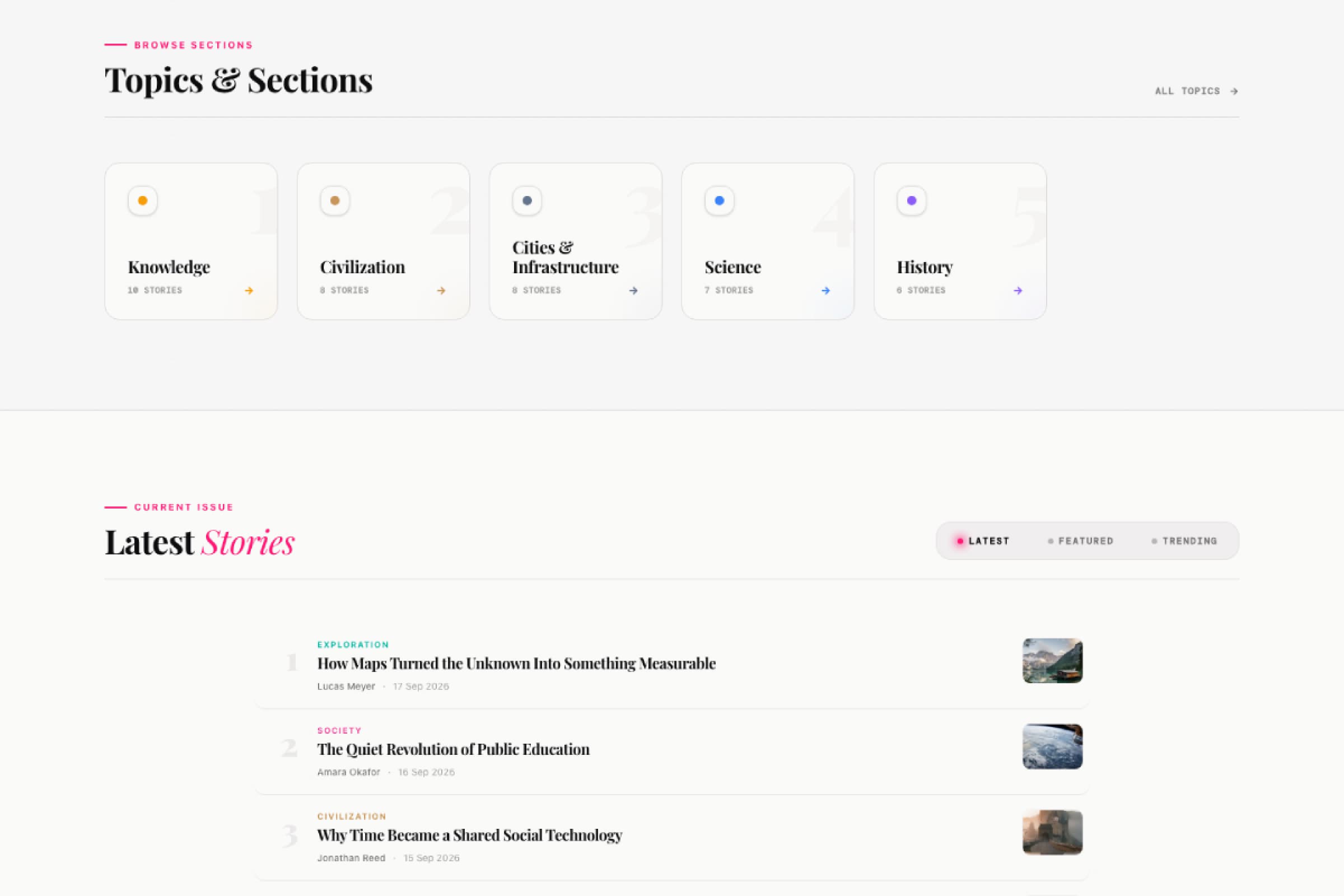
Task: Open the Exploration category label
Action: tap(353, 645)
